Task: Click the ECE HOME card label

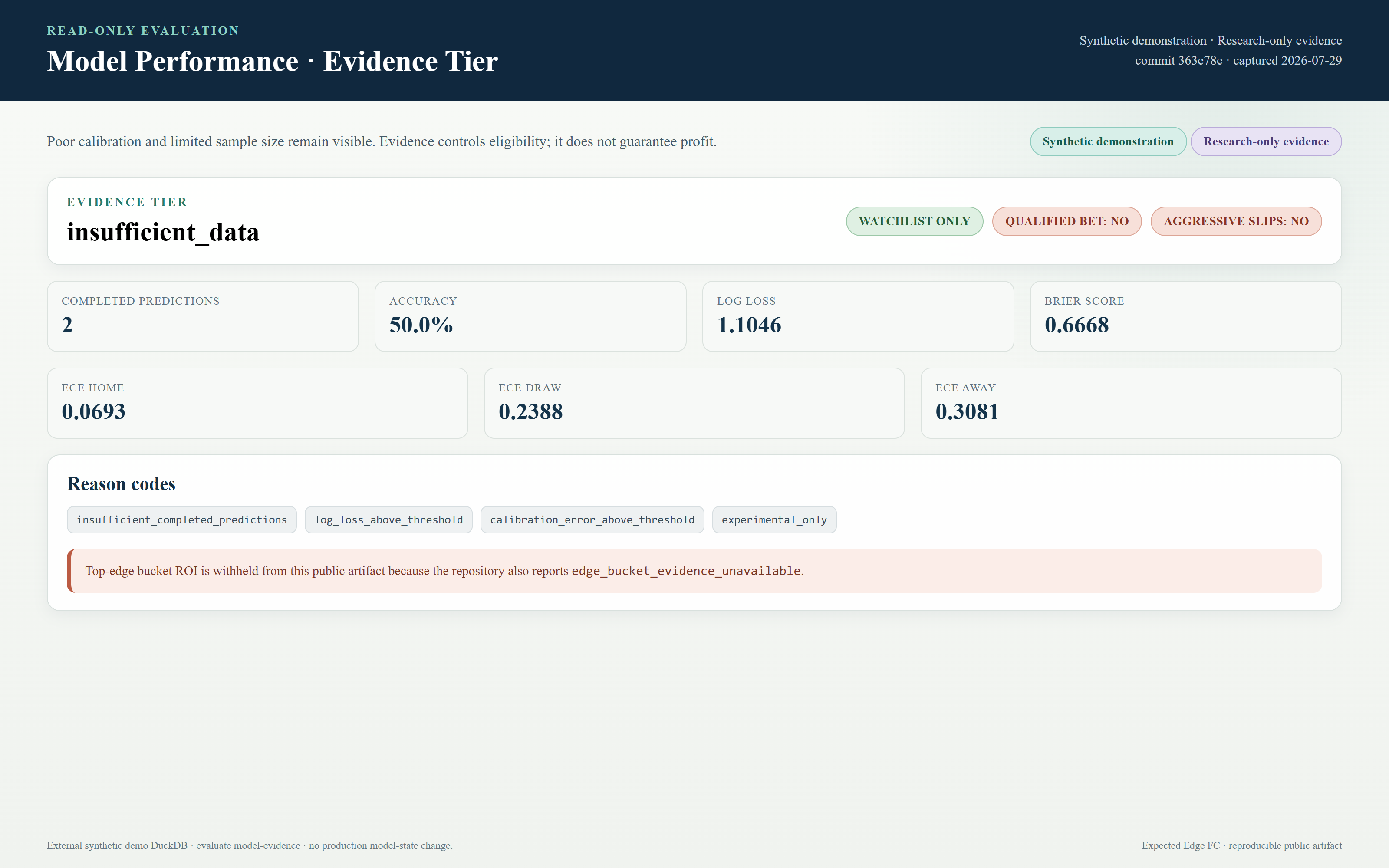Action: pyautogui.click(x=92, y=388)
